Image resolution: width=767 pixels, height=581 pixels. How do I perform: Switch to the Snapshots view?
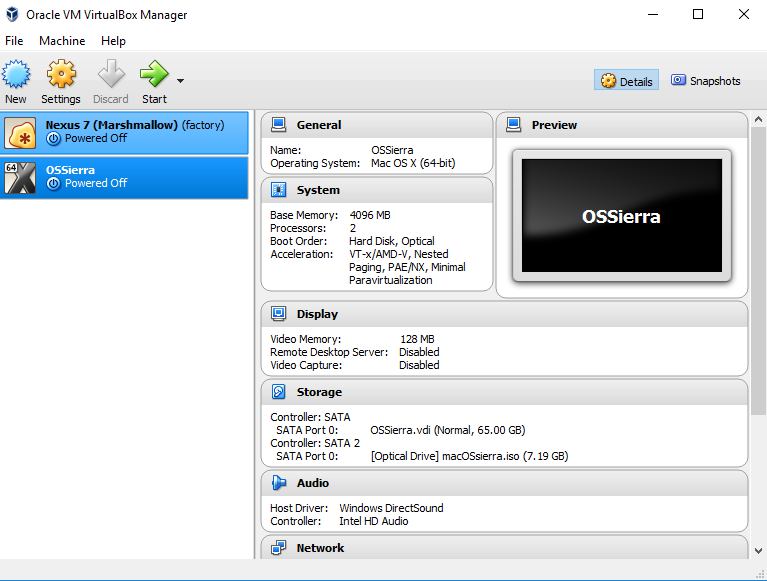pos(705,81)
